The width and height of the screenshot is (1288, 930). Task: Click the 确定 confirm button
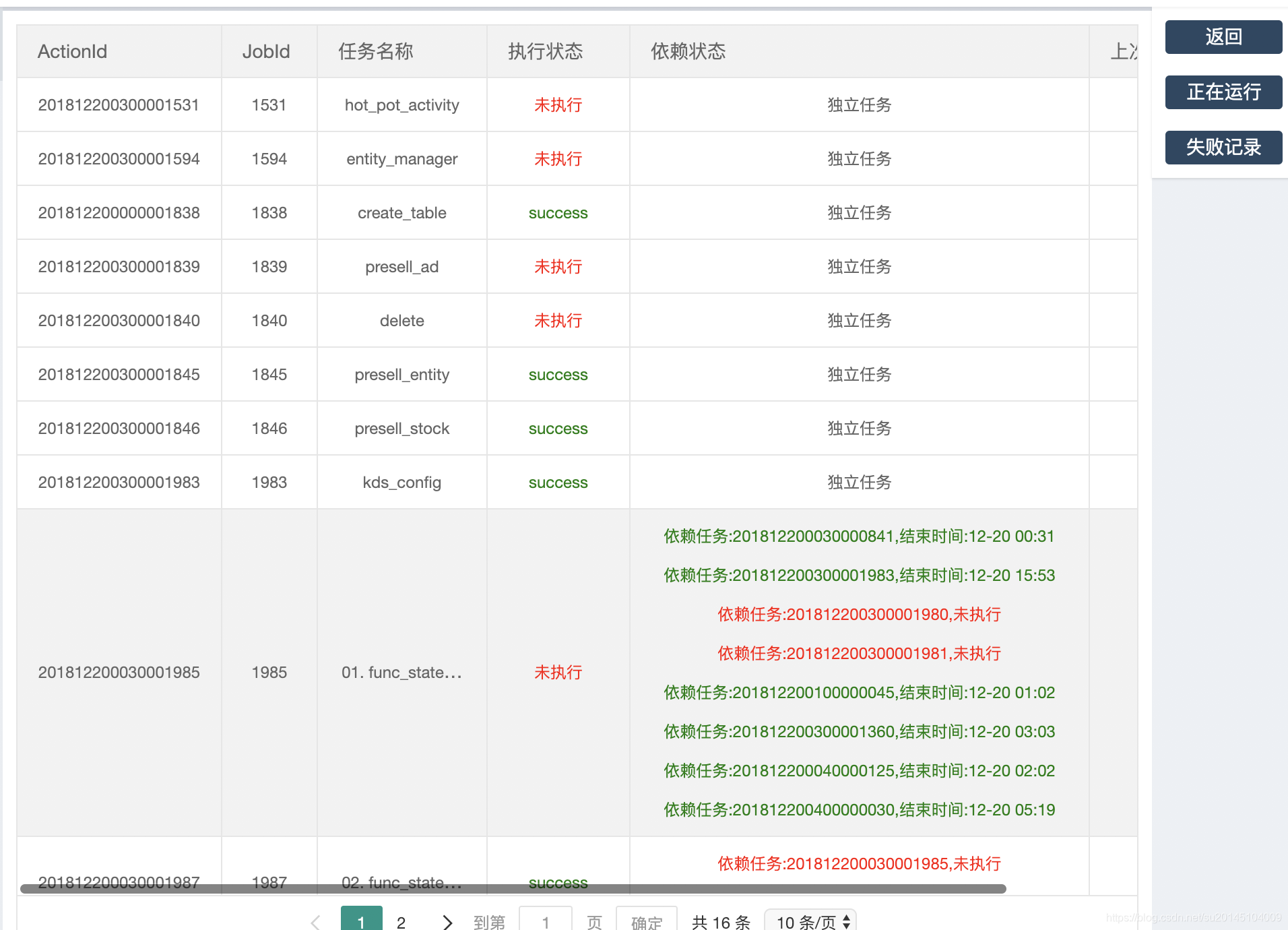click(647, 919)
